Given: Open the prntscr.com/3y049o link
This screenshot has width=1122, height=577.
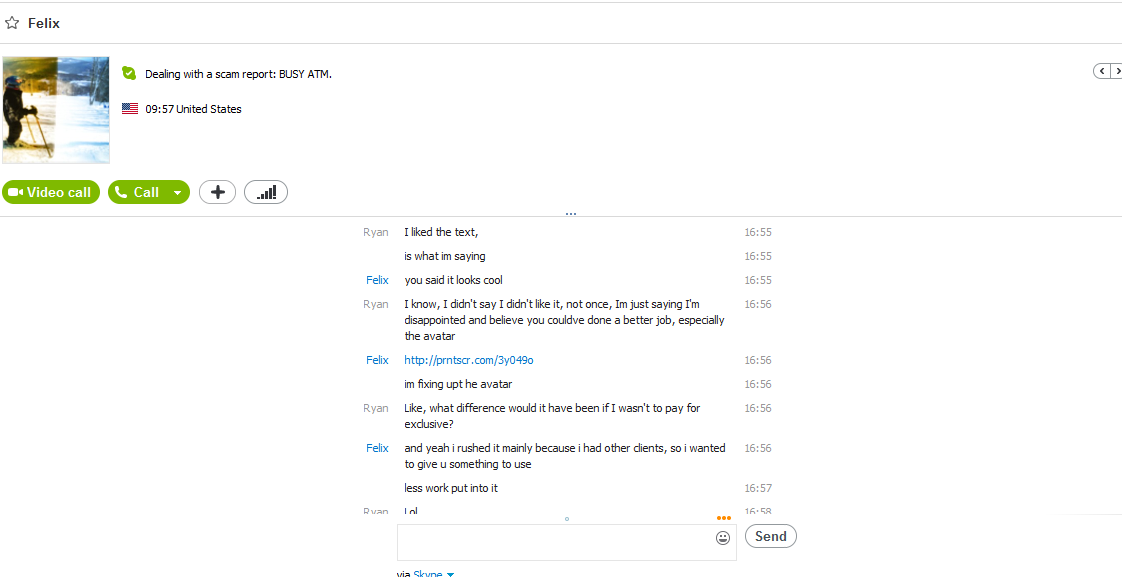Looking at the screenshot, I should tap(469, 360).
